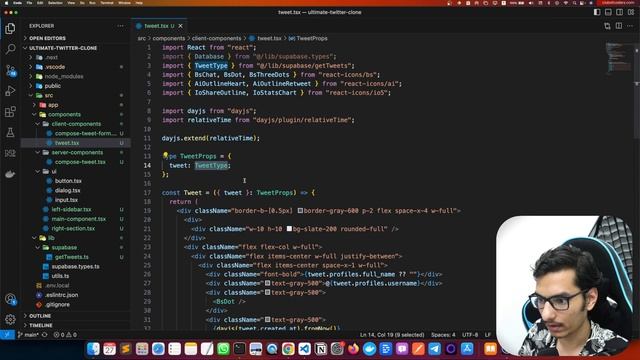The height and width of the screenshot is (360, 640).
Task: Expand the .vscode folder
Action: pyautogui.click(x=76, y=67)
